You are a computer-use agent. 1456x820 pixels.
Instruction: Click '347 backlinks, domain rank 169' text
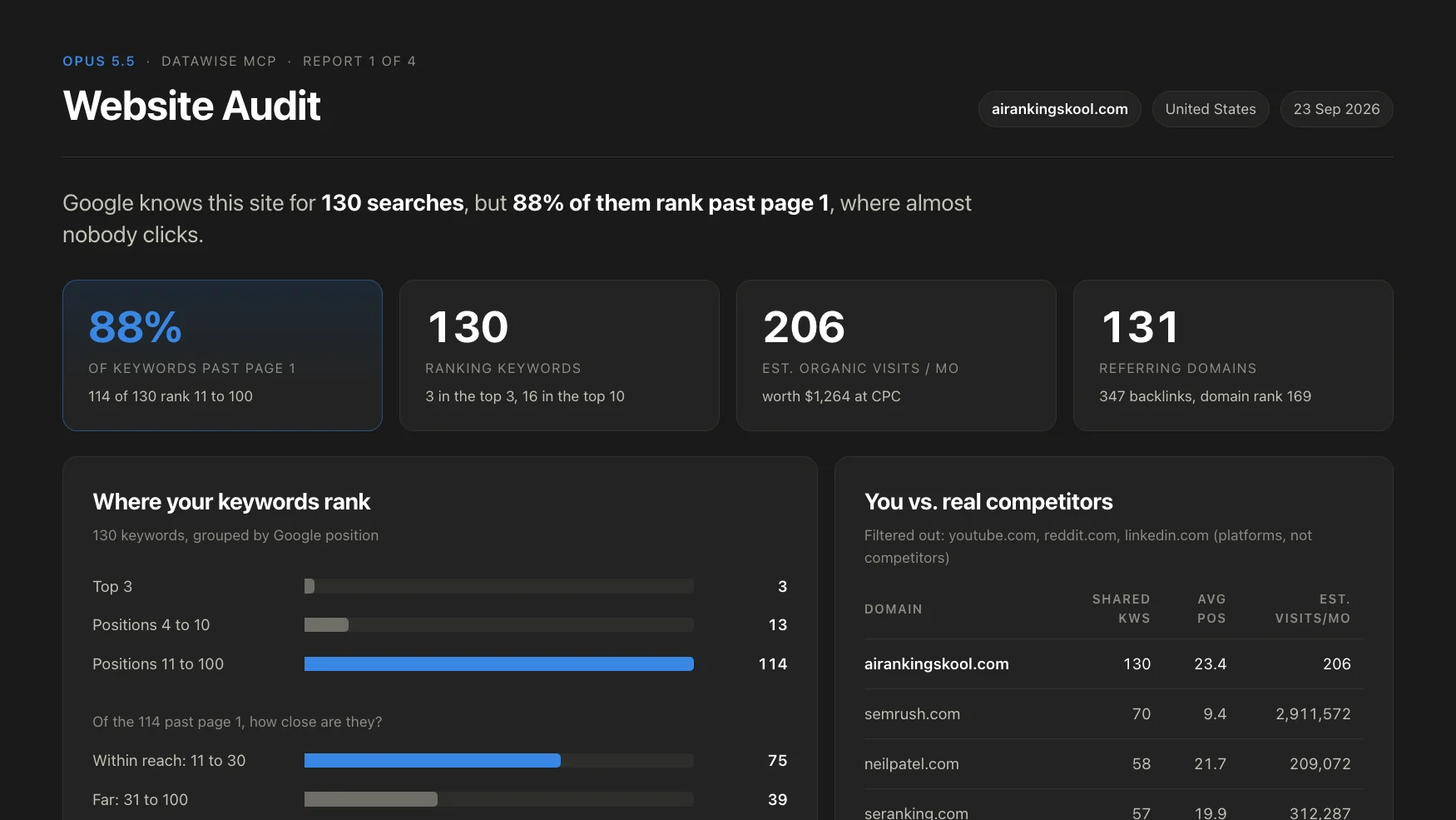click(x=1205, y=396)
